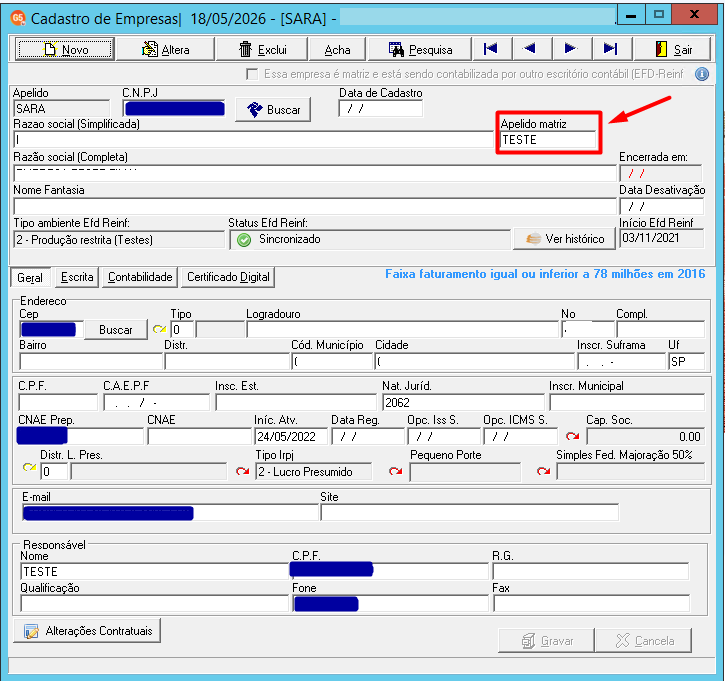Jump to last record arrow
725x681 pixels.
610,49
